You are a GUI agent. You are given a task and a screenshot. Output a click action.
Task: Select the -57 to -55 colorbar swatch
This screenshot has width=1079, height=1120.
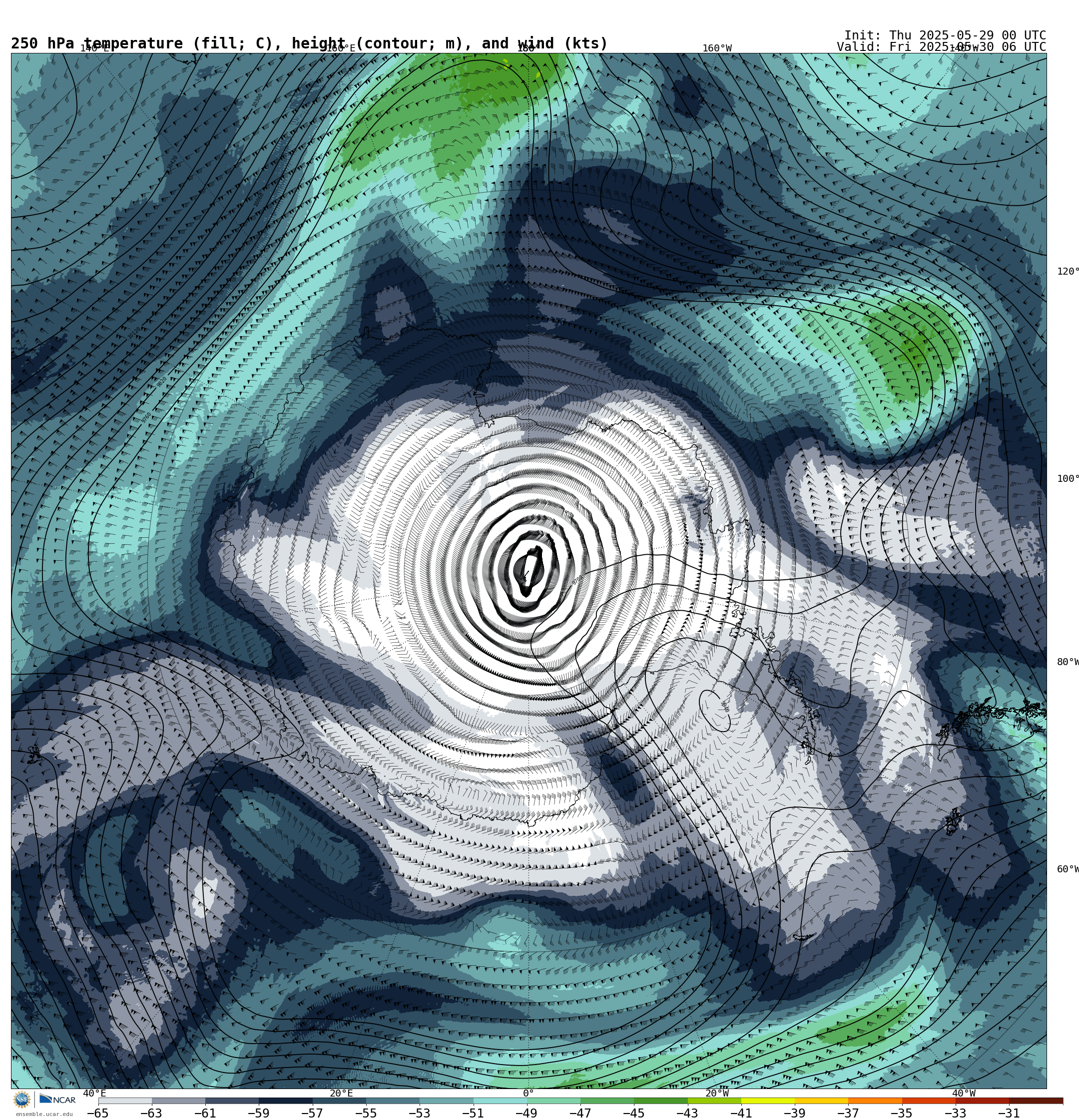click(x=339, y=1101)
